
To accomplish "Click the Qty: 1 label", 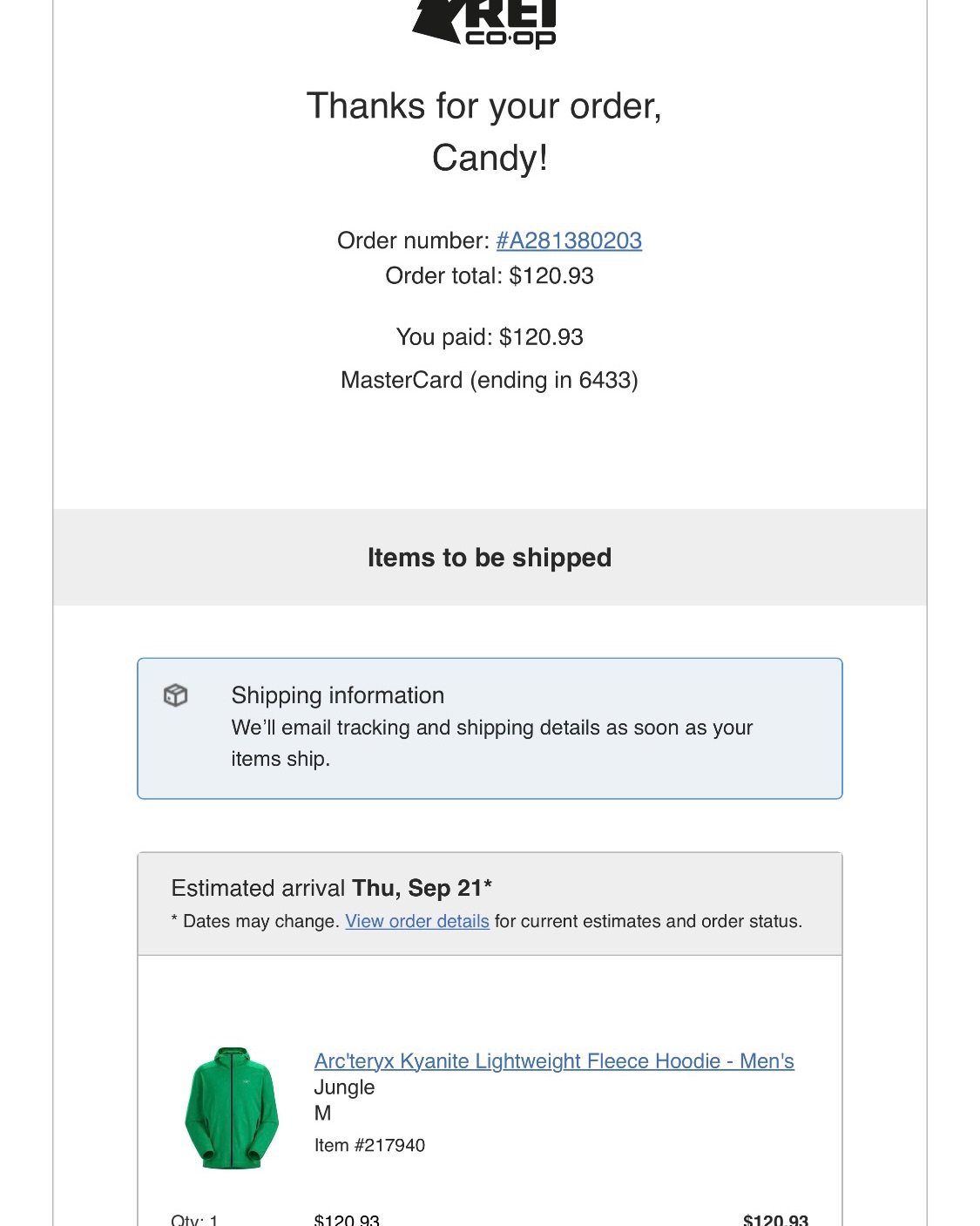I will pyautogui.click(x=195, y=1220).
